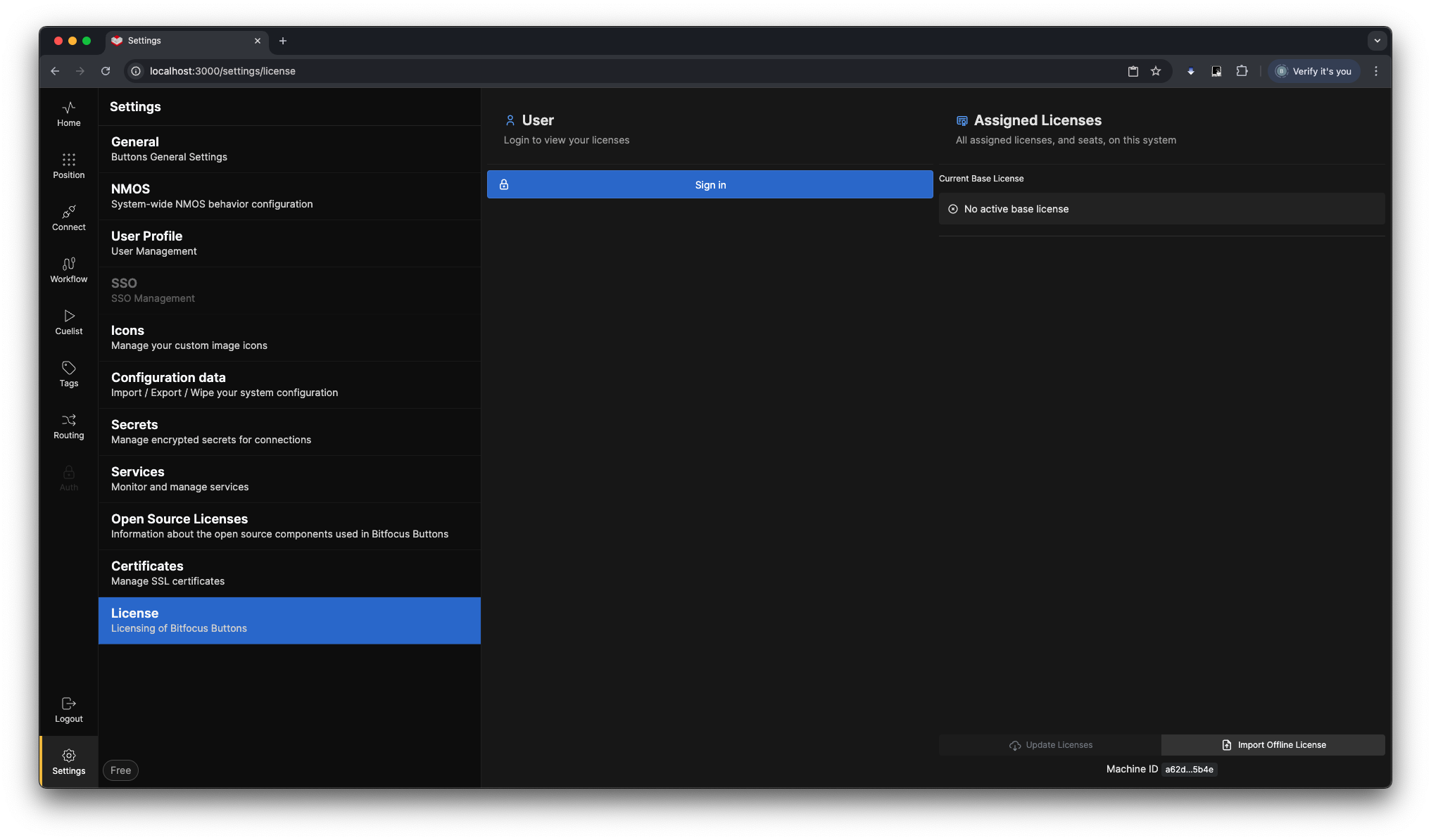This screenshot has height=840, width=1431.
Task: Open User Profile settings
Action: click(x=289, y=243)
